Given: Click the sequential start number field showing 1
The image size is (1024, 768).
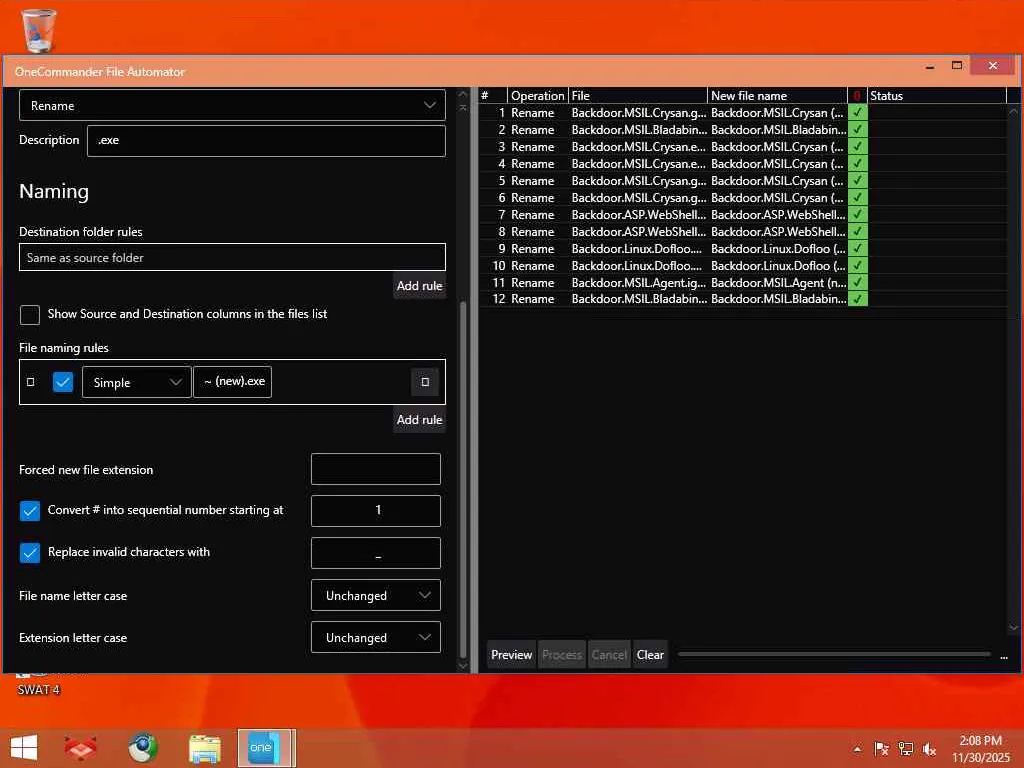Looking at the screenshot, I should [x=376, y=511].
